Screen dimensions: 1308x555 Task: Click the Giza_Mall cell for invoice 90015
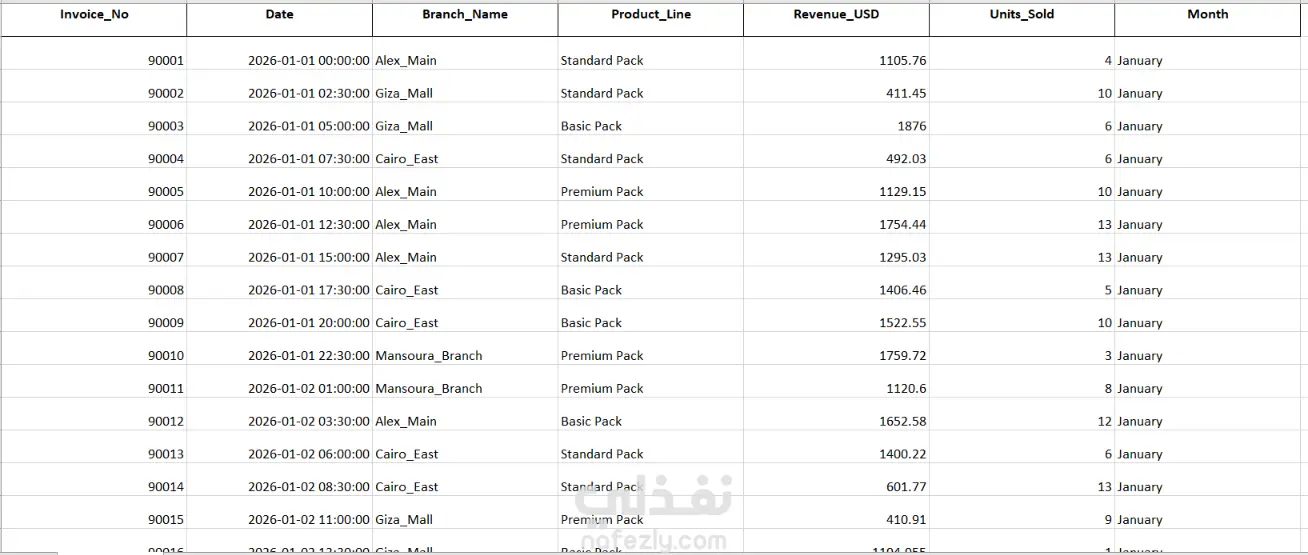465,520
